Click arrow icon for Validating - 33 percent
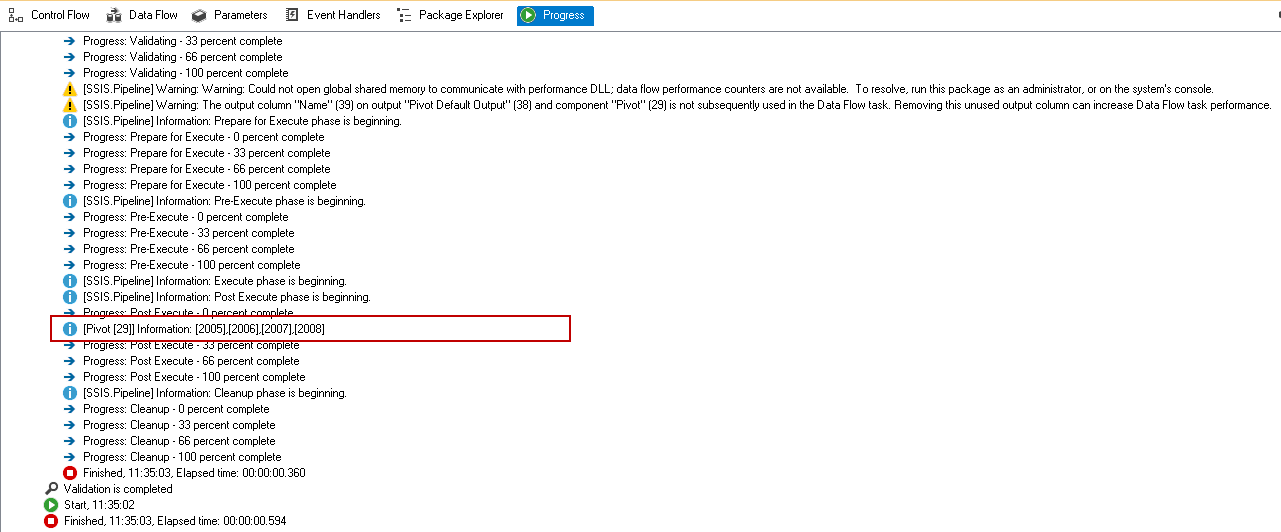This screenshot has width=1281, height=532. pos(70,41)
